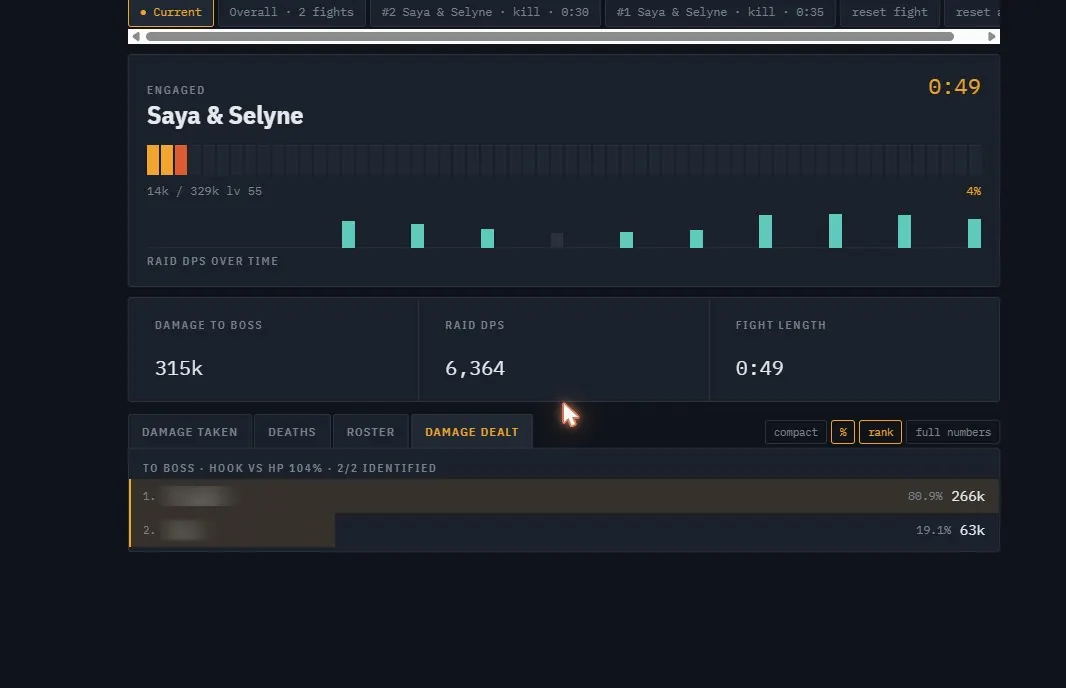Image resolution: width=1066 pixels, height=688 pixels.
Task: Click the dim gray bar in DPS chart
Action: tap(557, 240)
